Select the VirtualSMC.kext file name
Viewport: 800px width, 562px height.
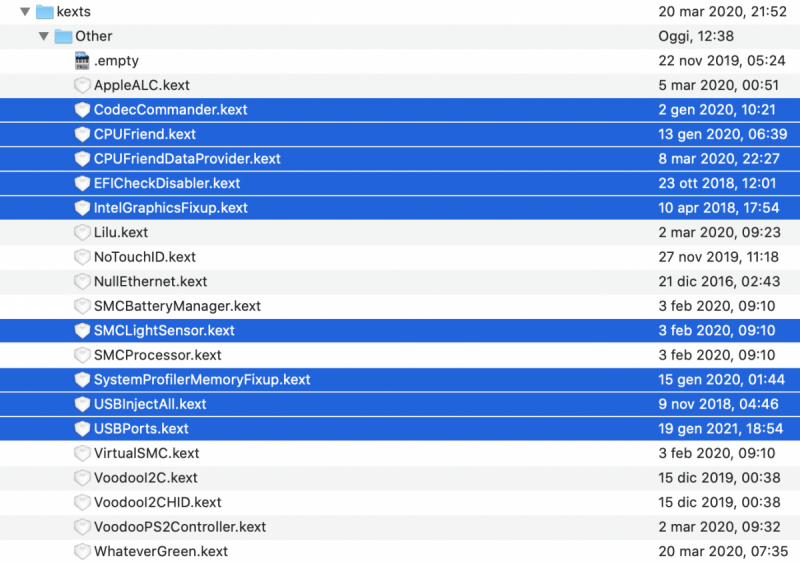tap(146, 453)
